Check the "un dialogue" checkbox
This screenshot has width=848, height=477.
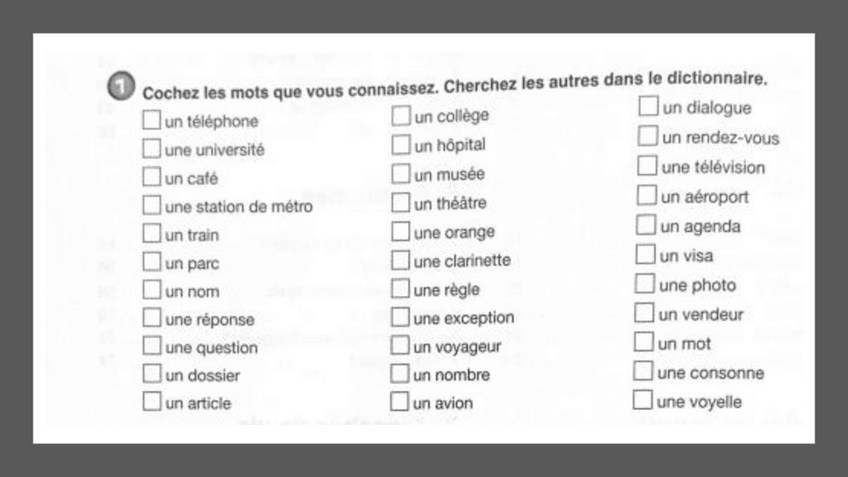(648, 106)
